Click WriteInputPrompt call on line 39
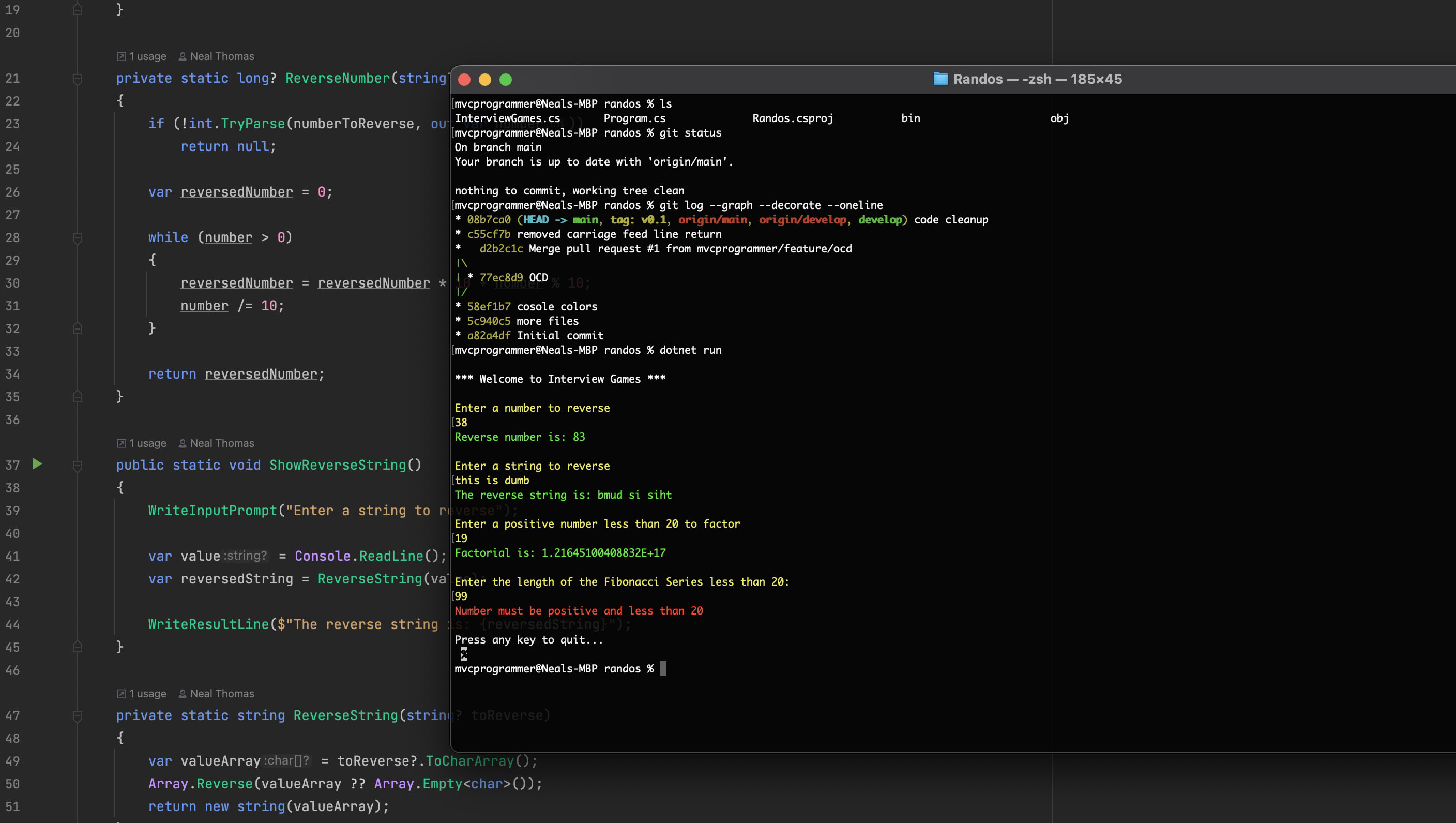1456x823 pixels. pyautogui.click(x=213, y=511)
